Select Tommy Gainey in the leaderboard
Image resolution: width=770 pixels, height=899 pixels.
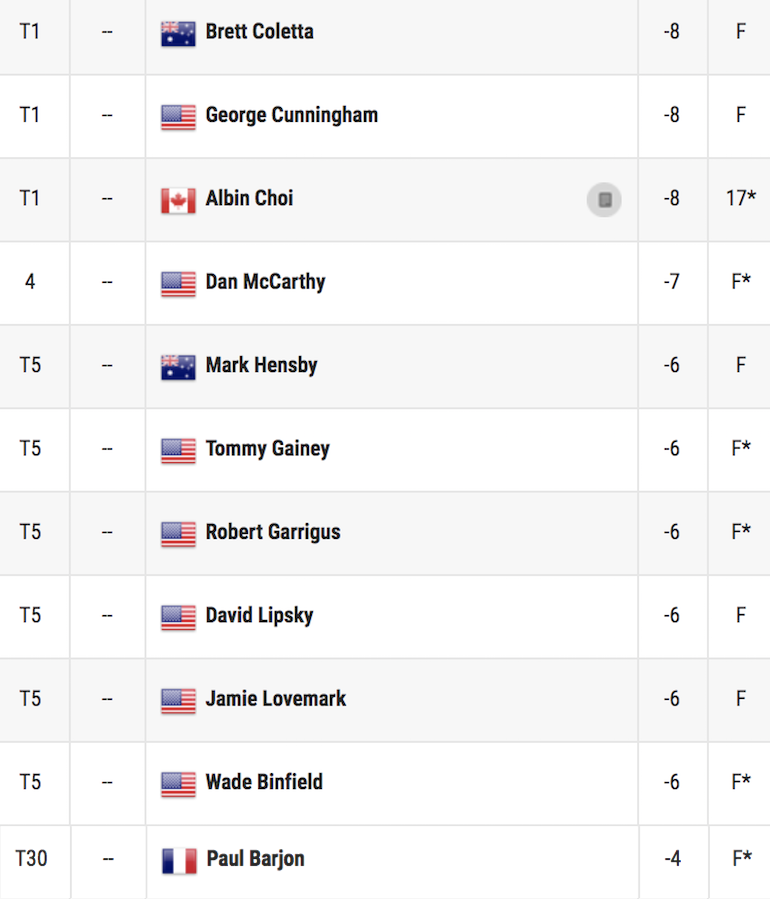267,449
